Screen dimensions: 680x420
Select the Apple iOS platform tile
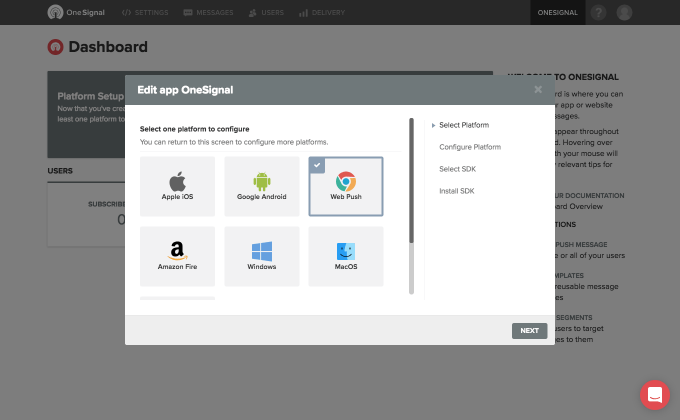click(x=177, y=186)
